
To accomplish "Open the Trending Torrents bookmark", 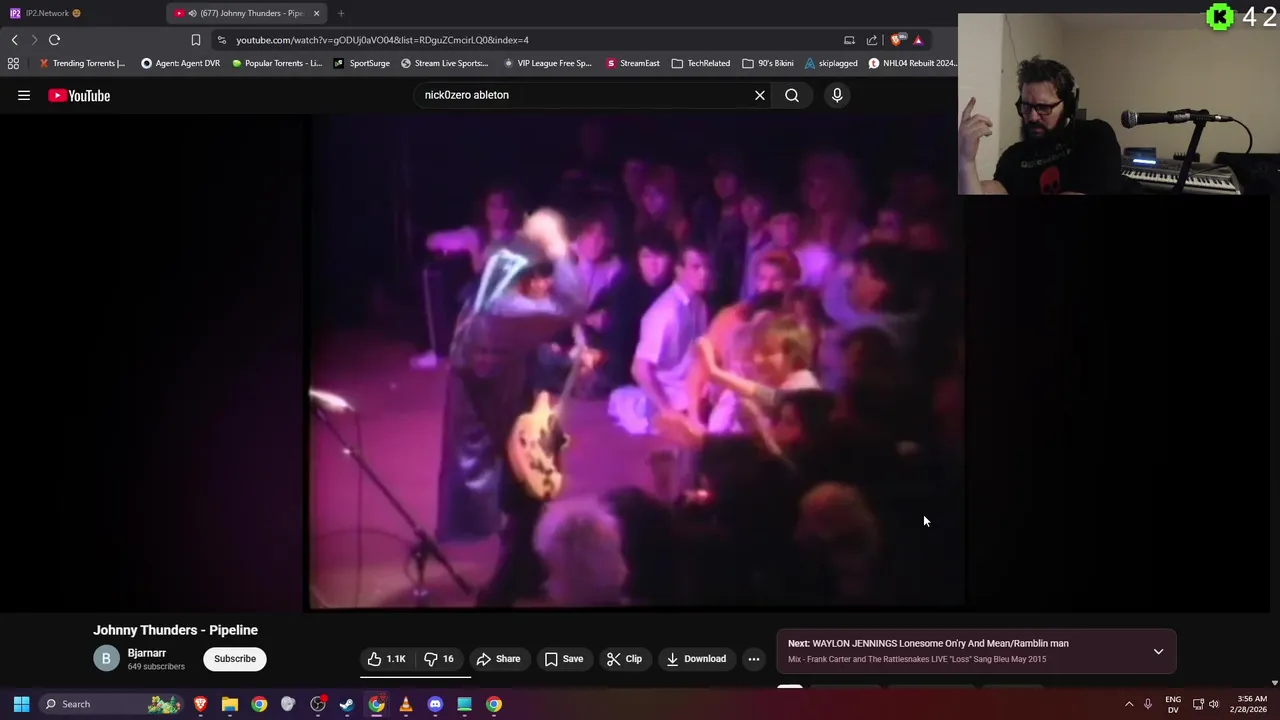I will [83, 63].
